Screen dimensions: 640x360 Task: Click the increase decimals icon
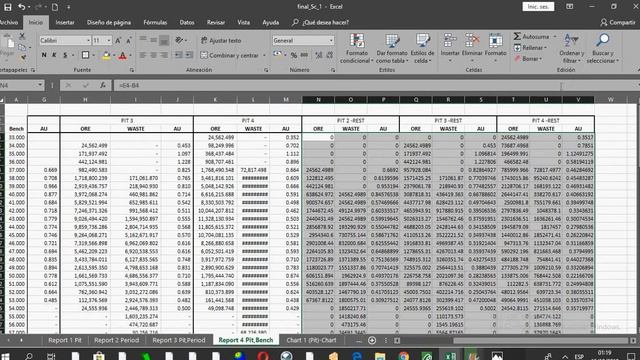click(318, 55)
